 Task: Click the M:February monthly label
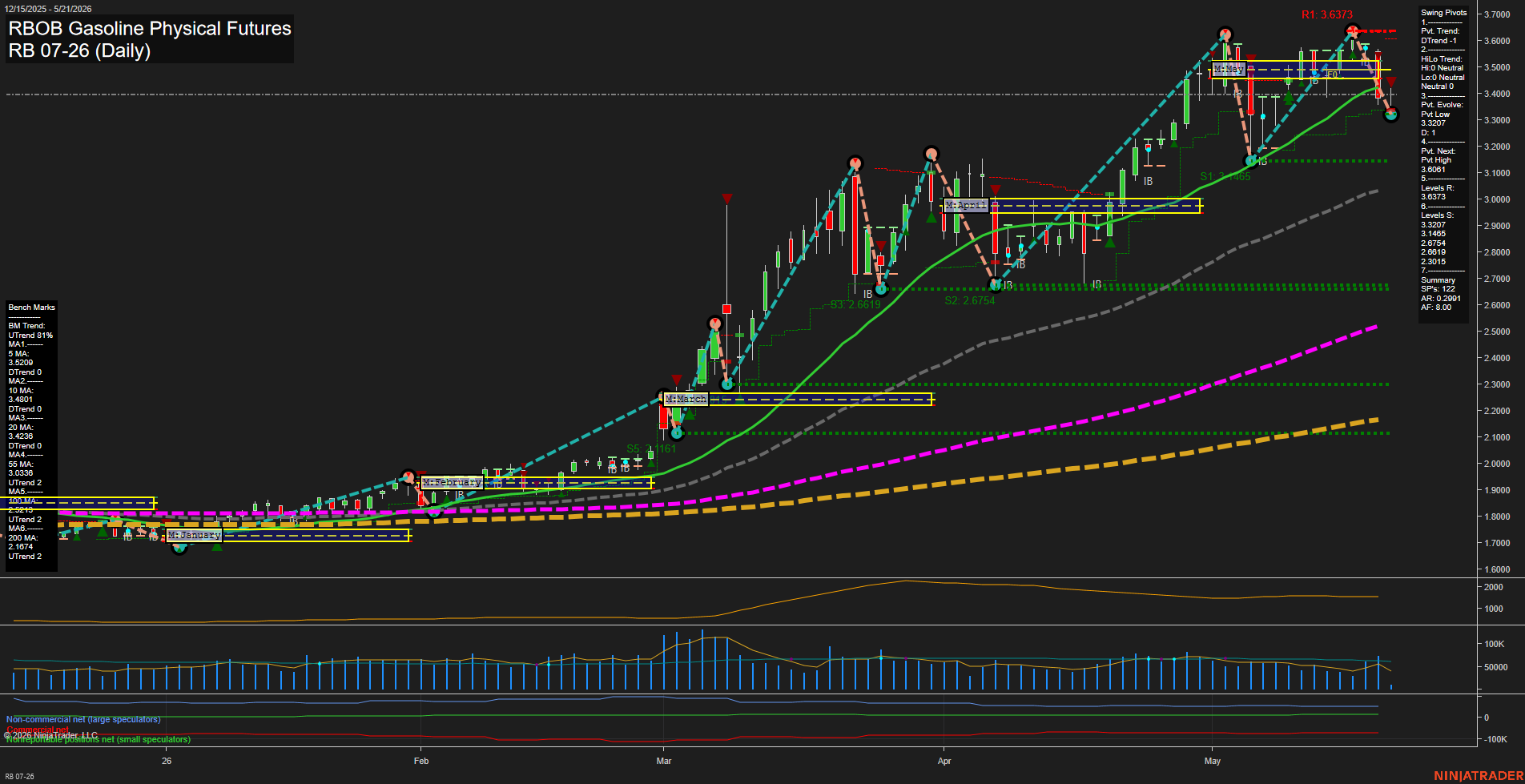[452, 482]
